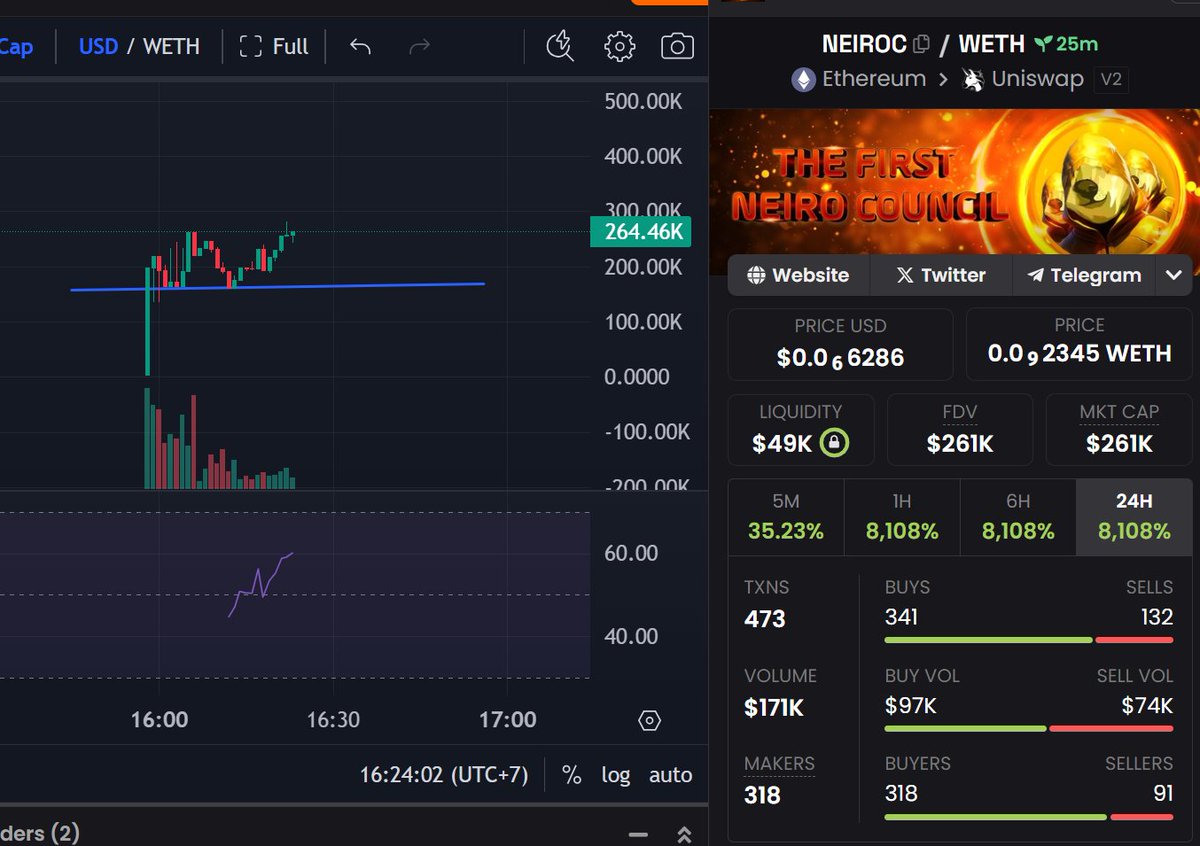Click the Uniswap unicorn icon
This screenshot has height=846, width=1200.
[972, 78]
